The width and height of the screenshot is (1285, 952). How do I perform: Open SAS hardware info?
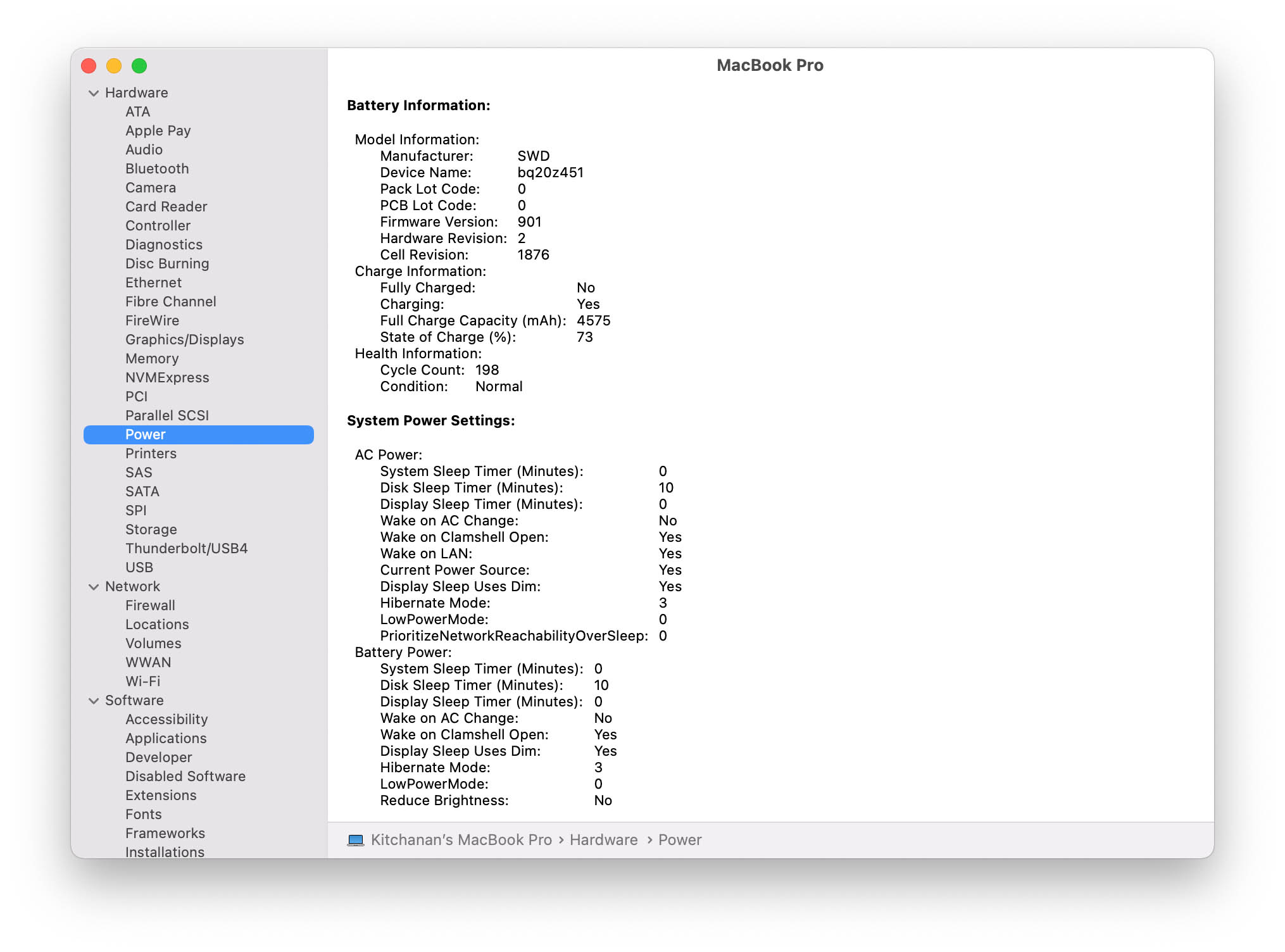click(139, 473)
